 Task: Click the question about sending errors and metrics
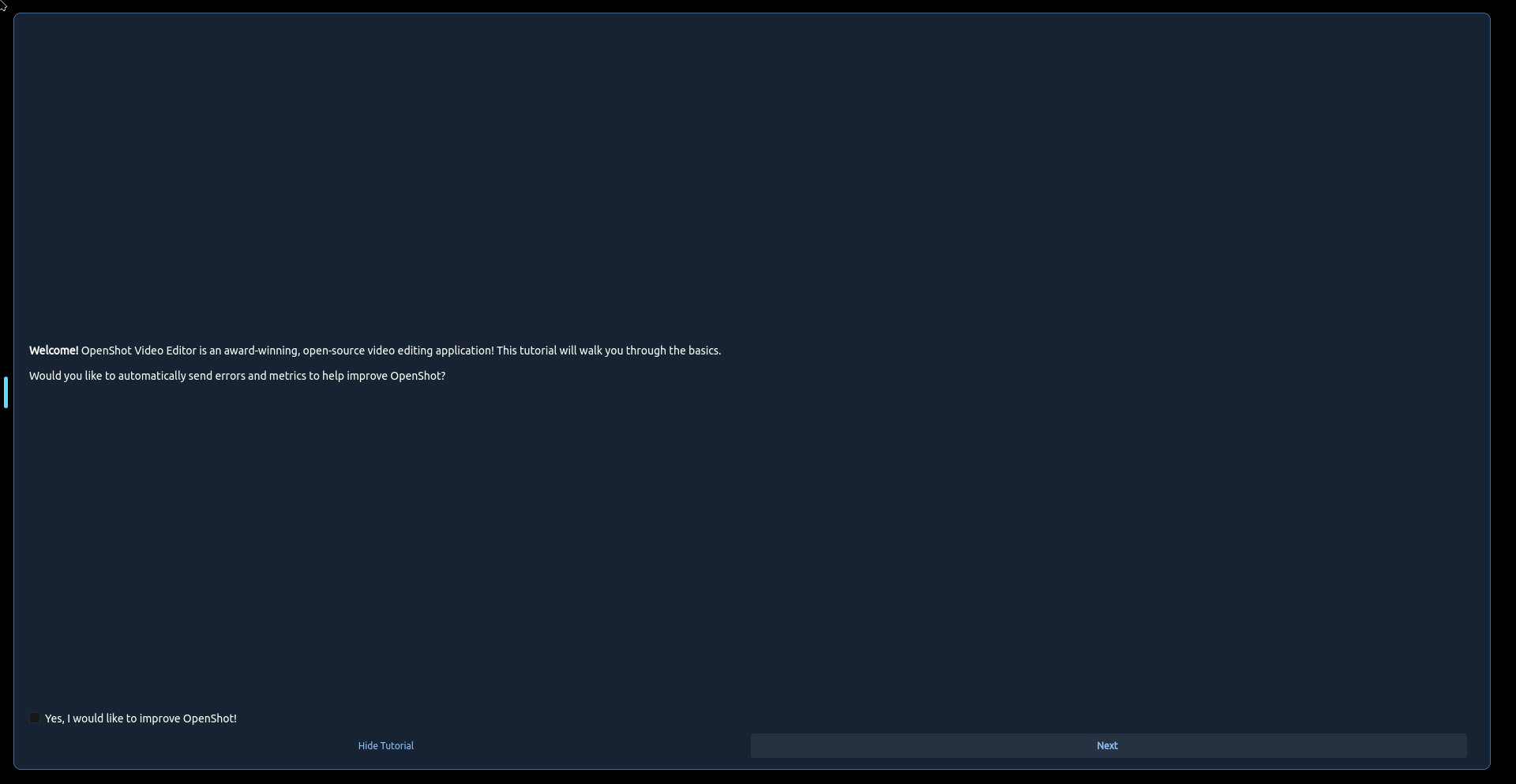pos(237,376)
